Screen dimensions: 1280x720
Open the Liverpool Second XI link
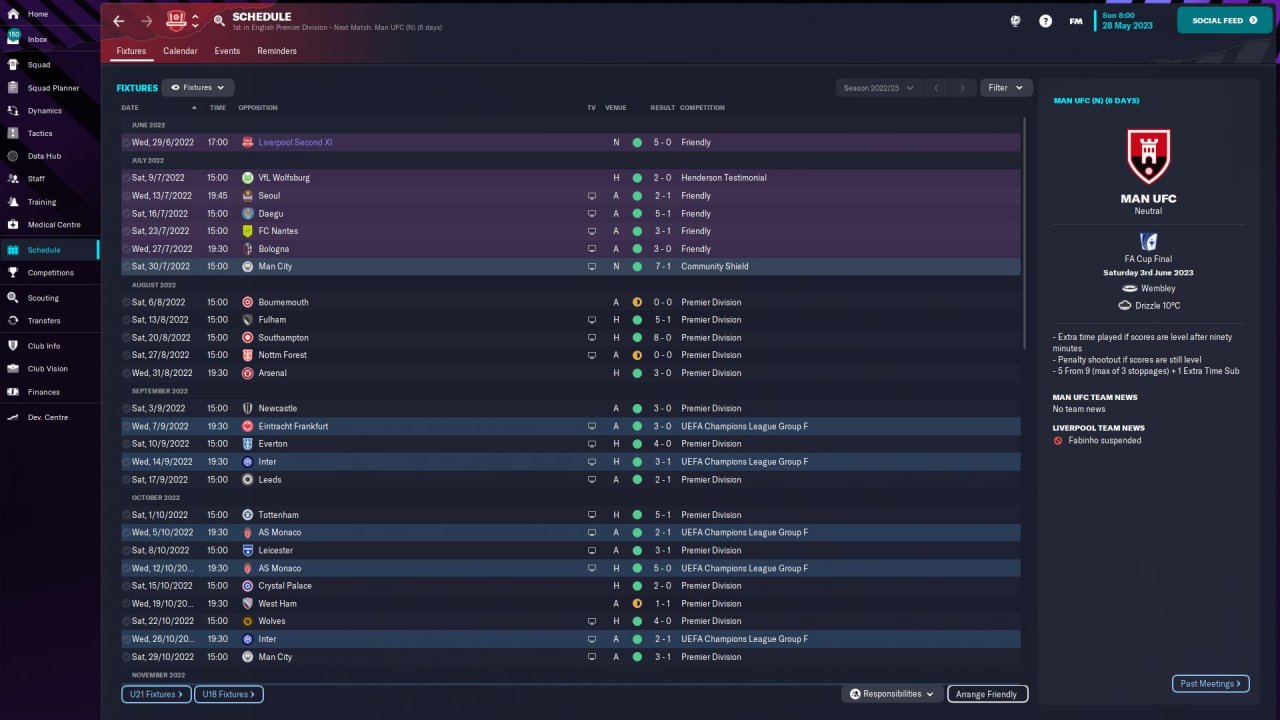coord(295,143)
